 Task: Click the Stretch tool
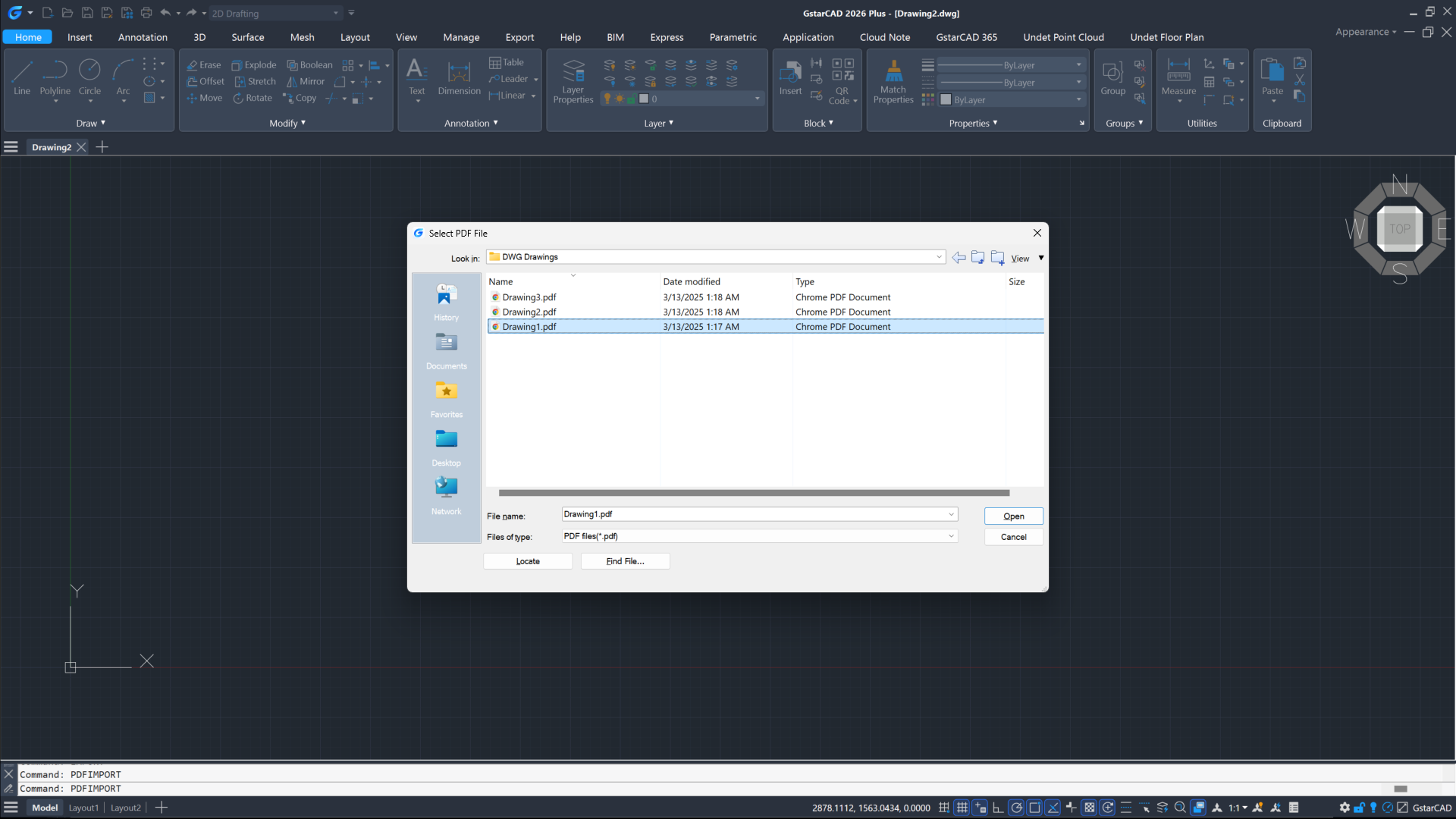point(256,82)
